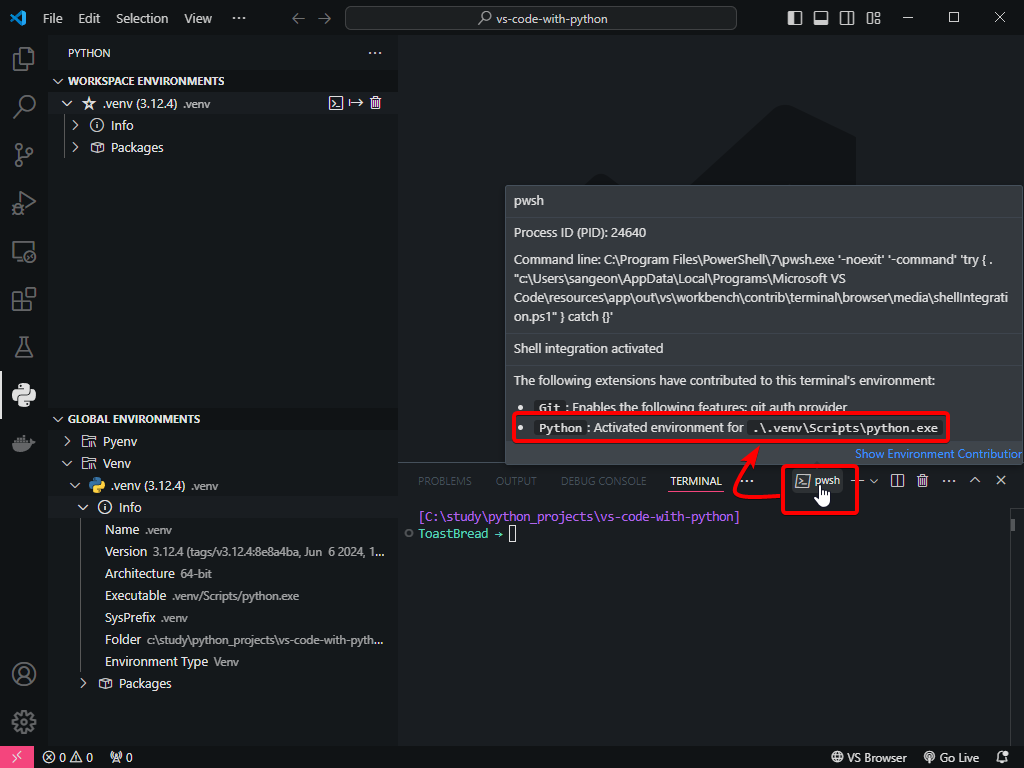Open the Extensions view

(x=24, y=299)
